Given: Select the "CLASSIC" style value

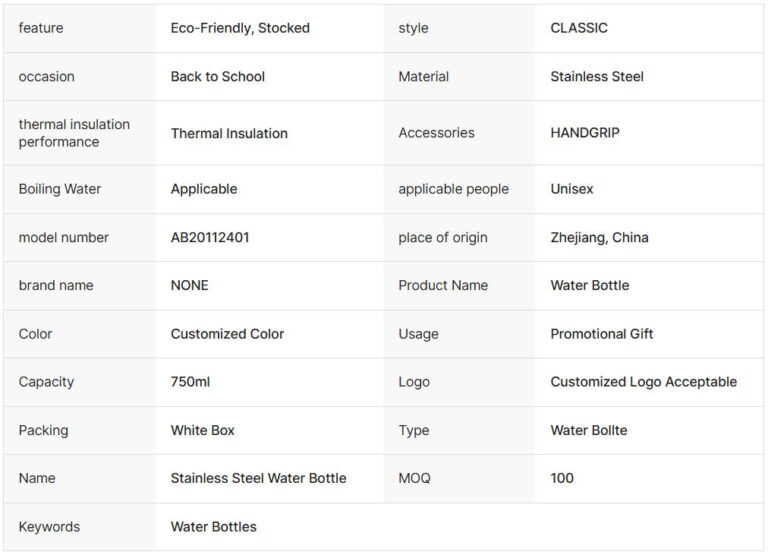Looking at the screenshot, I should point(578,28).
